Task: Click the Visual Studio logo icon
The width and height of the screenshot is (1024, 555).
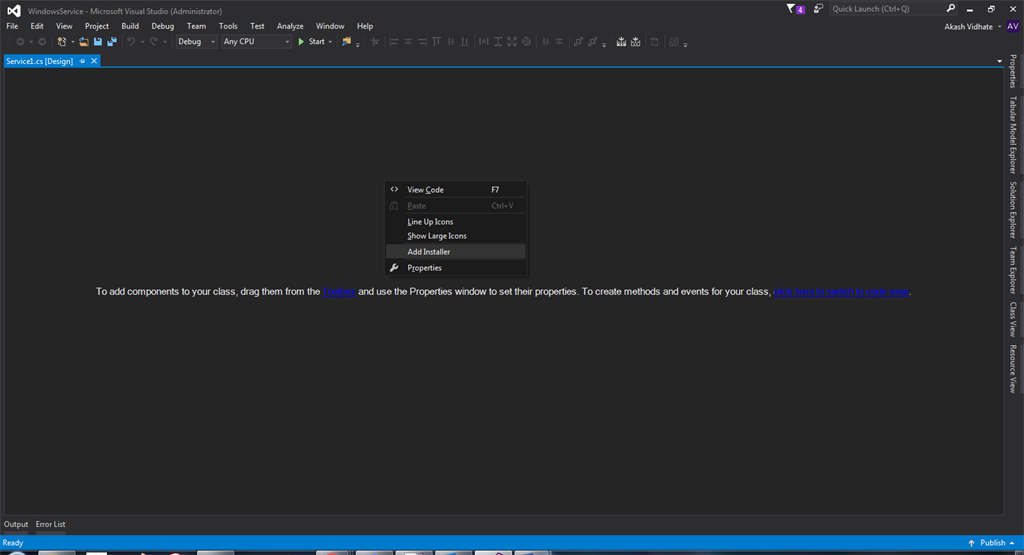Action: point(13,10)
